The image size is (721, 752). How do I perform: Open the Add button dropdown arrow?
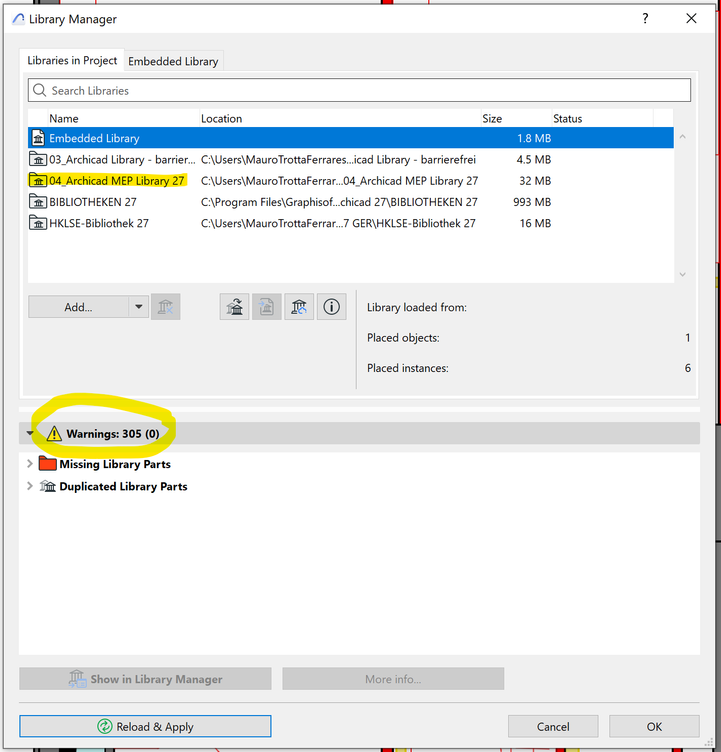pyautogui.click(x=139, y=306)
